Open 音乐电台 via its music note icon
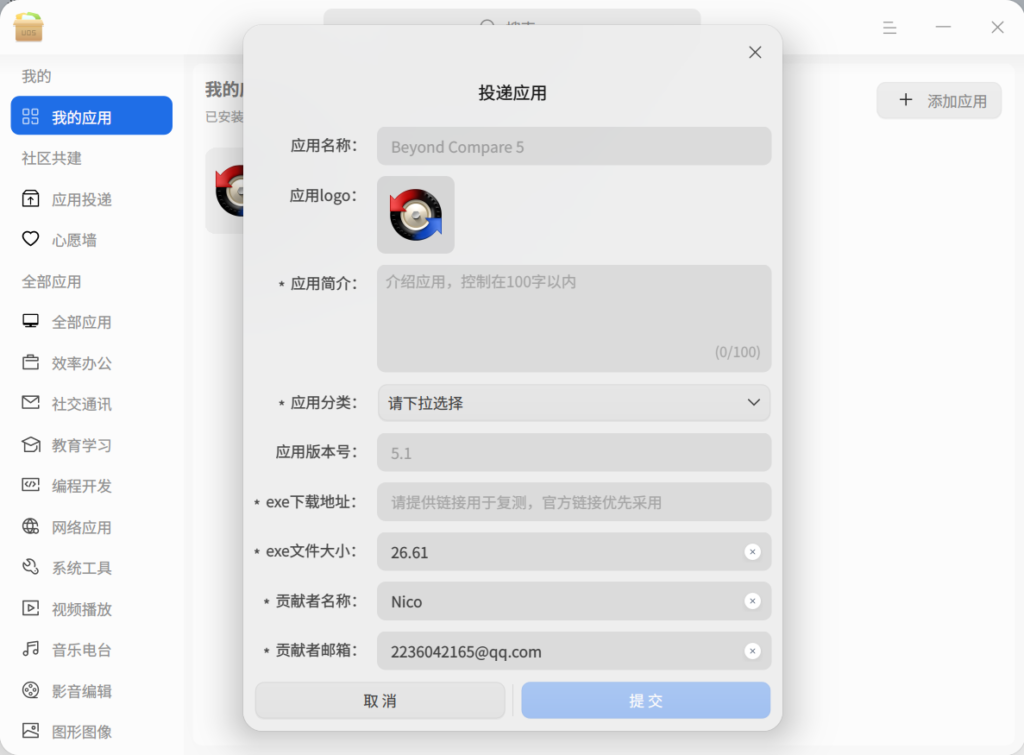 pyautogui.click(x=31, y=650)
